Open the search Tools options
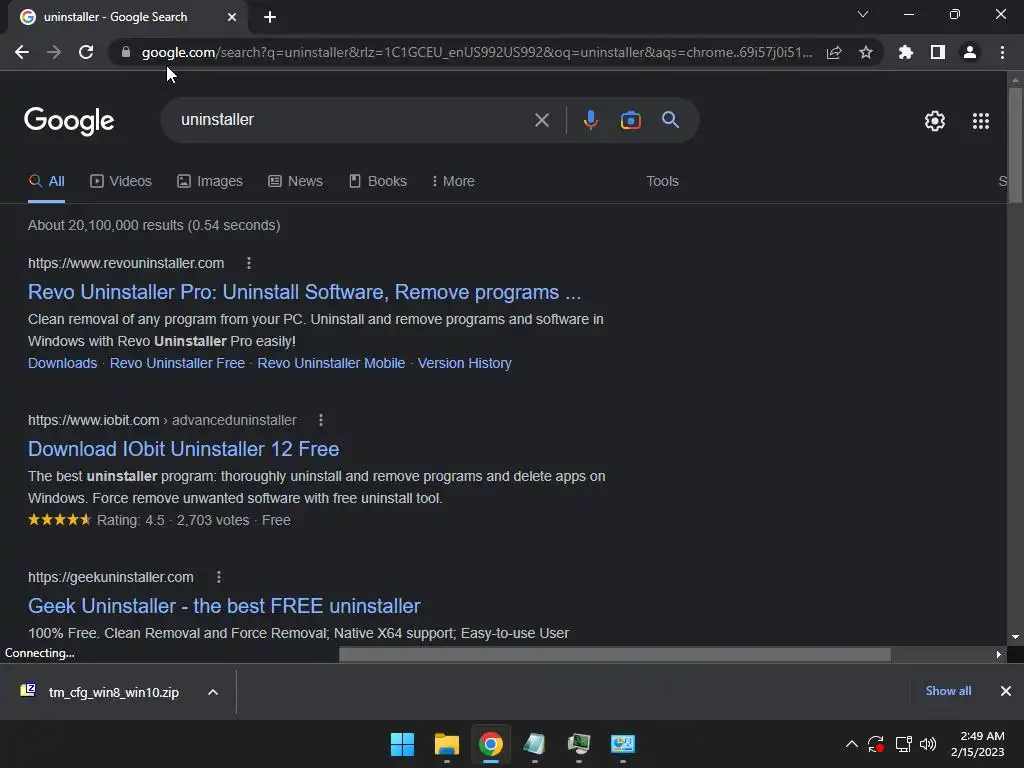Viewport: 1024px width, 768px height. 662,182
